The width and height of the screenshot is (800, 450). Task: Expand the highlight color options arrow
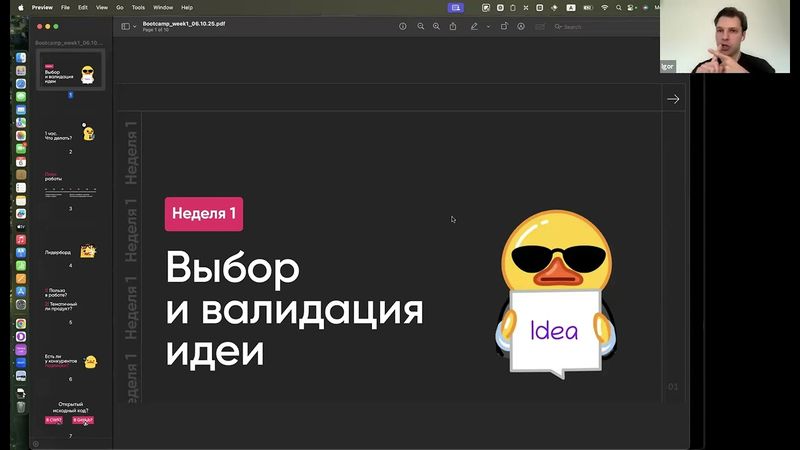tap(488, 27)
